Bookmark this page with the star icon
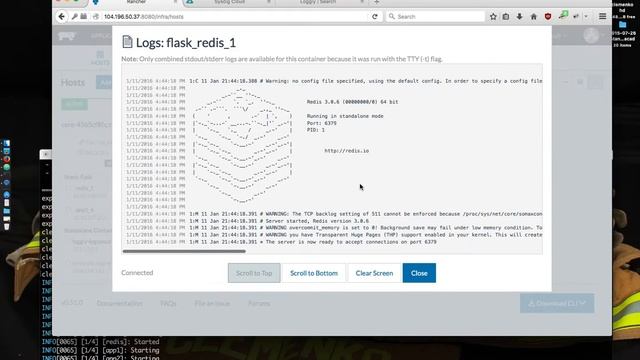 (493, 16)
